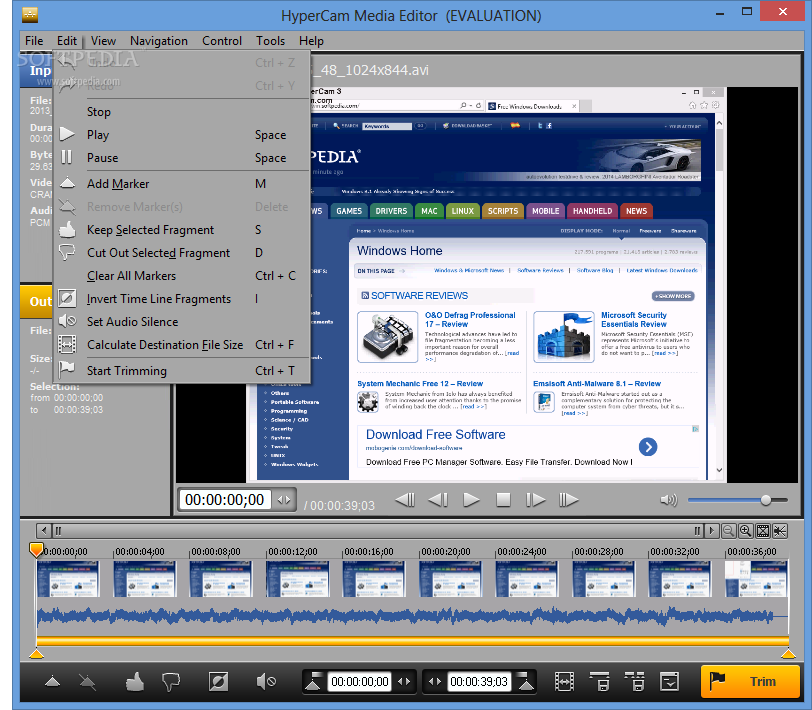This screenshot has height=710, width=812.
Task: Step forward one frame
Action: (535, 500)
